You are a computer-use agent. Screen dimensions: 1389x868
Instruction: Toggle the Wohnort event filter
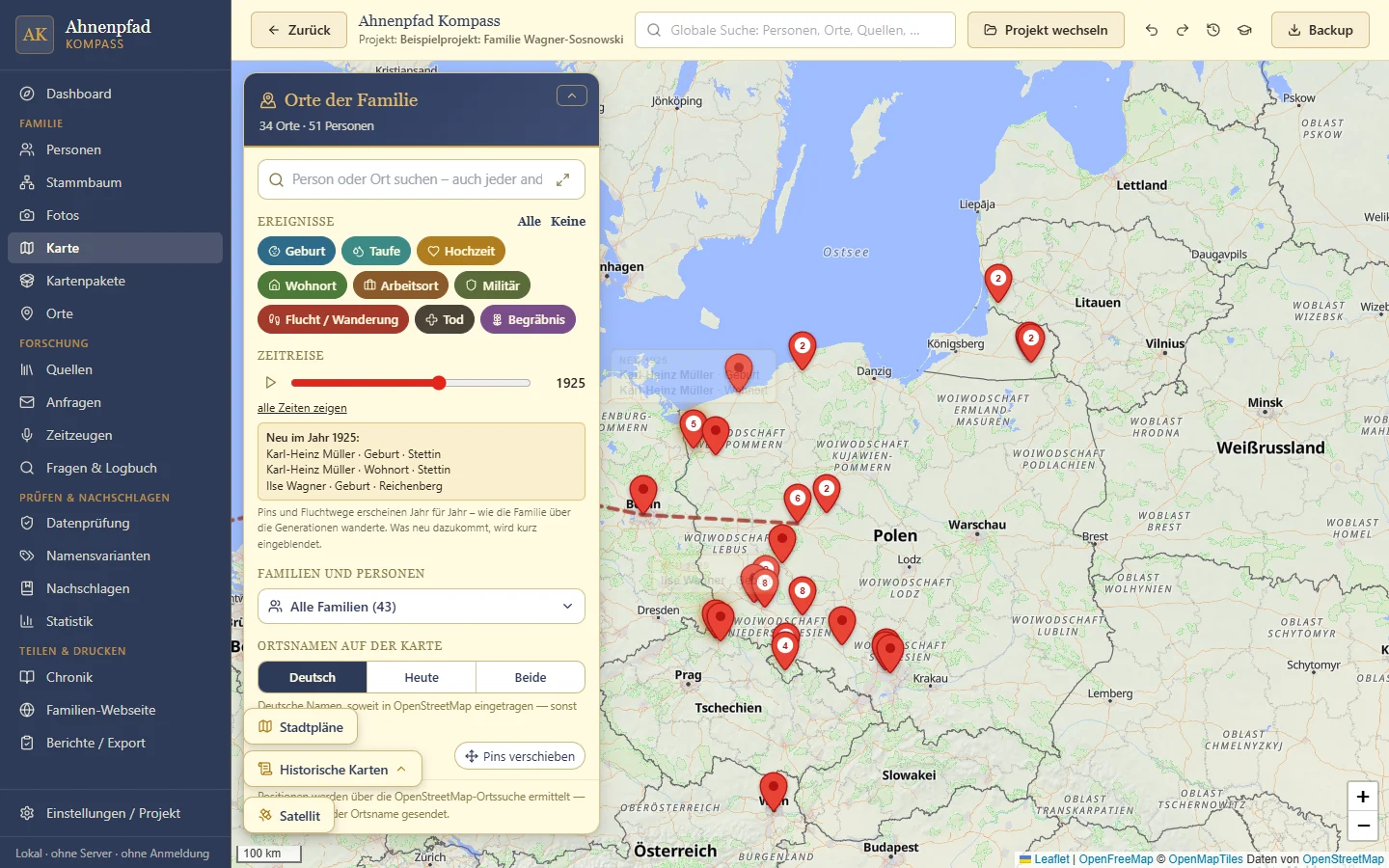point(302,285)
